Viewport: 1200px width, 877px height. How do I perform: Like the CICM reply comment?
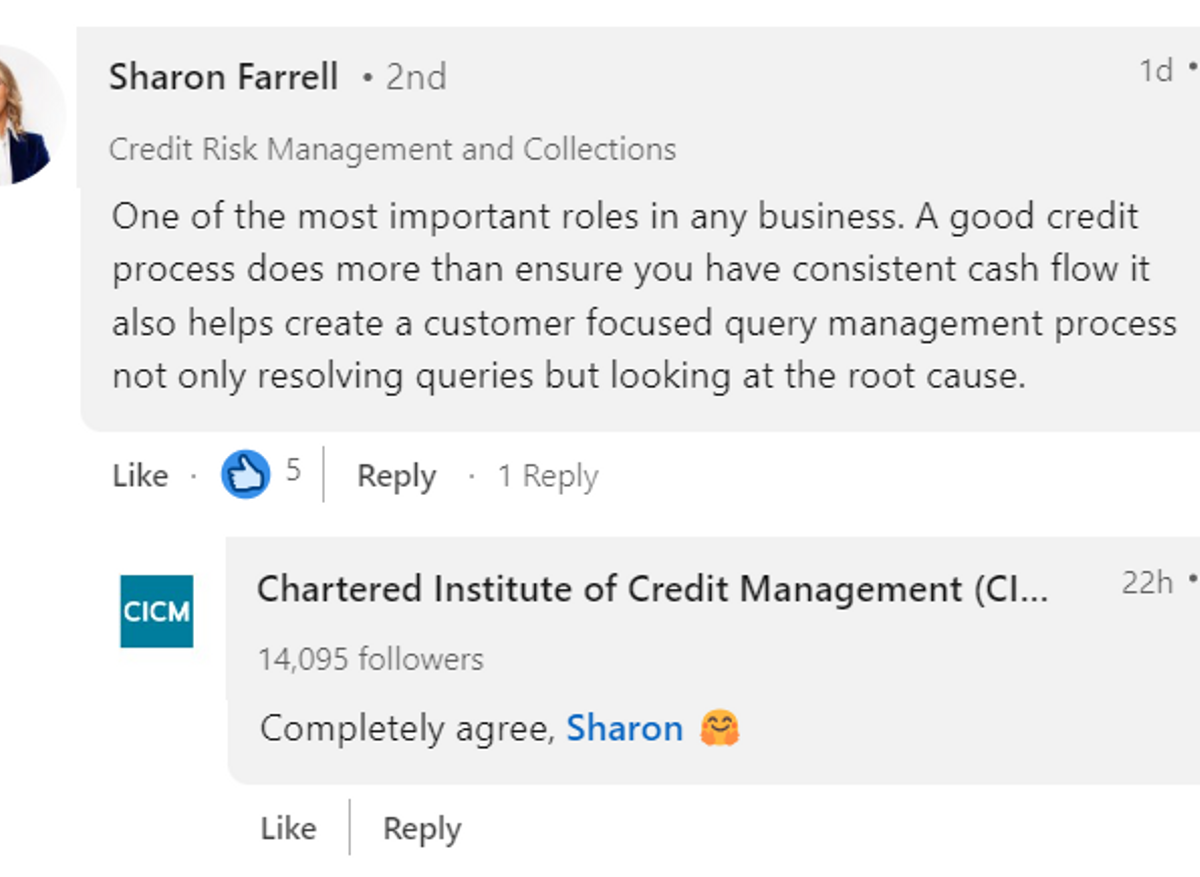(288, 828)
